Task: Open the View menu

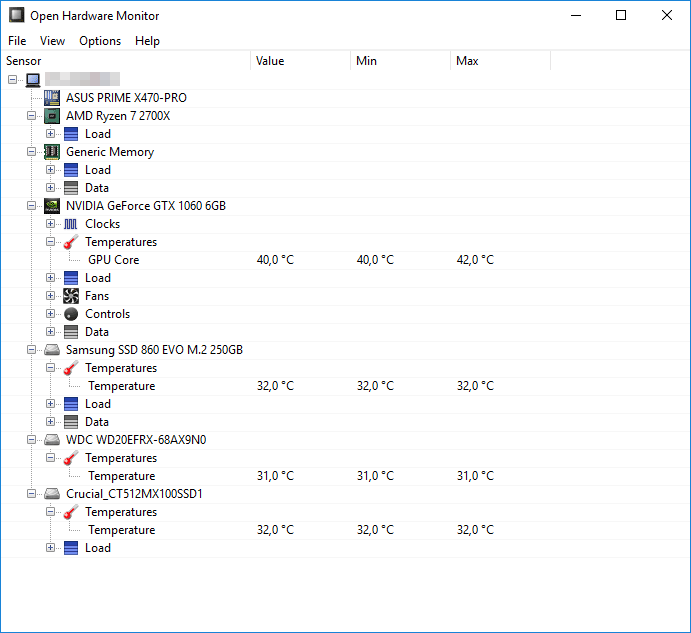Action: point(52,41)
